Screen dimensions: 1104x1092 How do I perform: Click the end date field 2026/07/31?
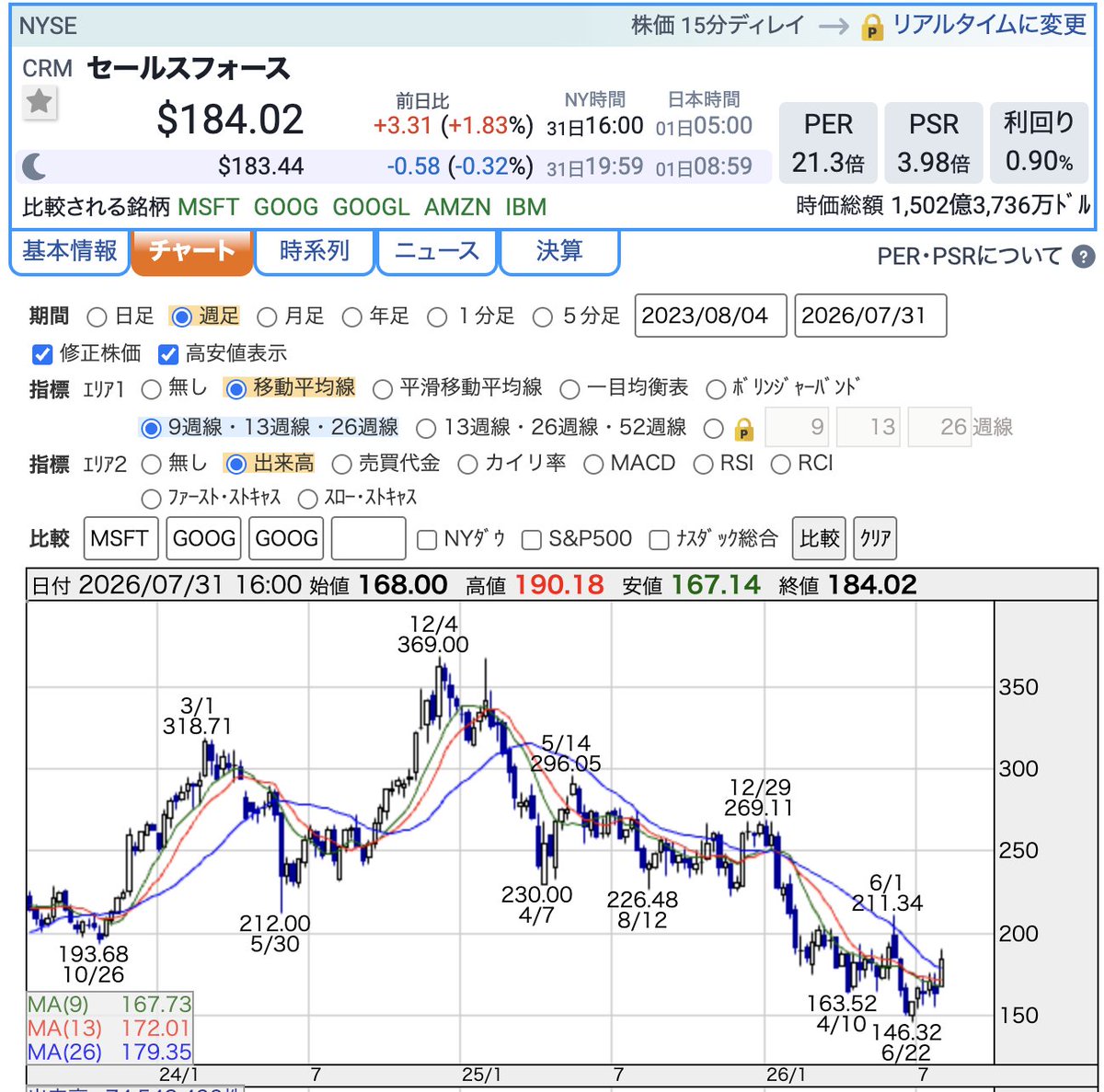(870, 316)
